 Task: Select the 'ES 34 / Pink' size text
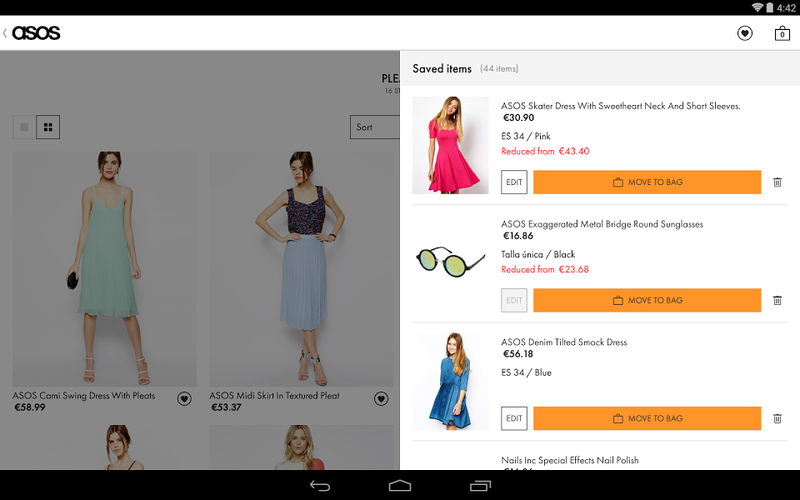[x=526, y=136]
